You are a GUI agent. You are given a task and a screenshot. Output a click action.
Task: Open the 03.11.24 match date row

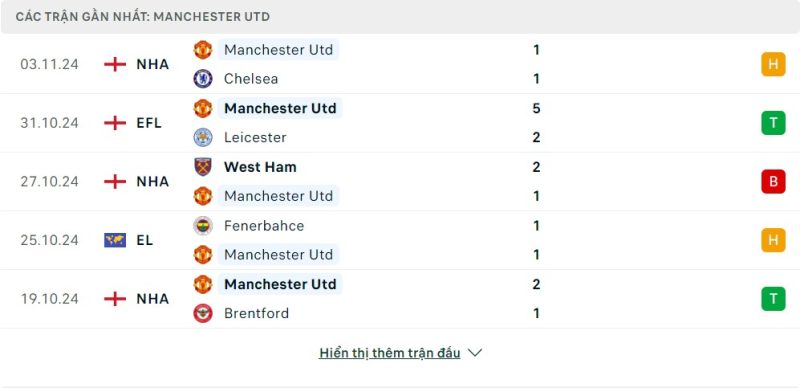click(400, 64)
